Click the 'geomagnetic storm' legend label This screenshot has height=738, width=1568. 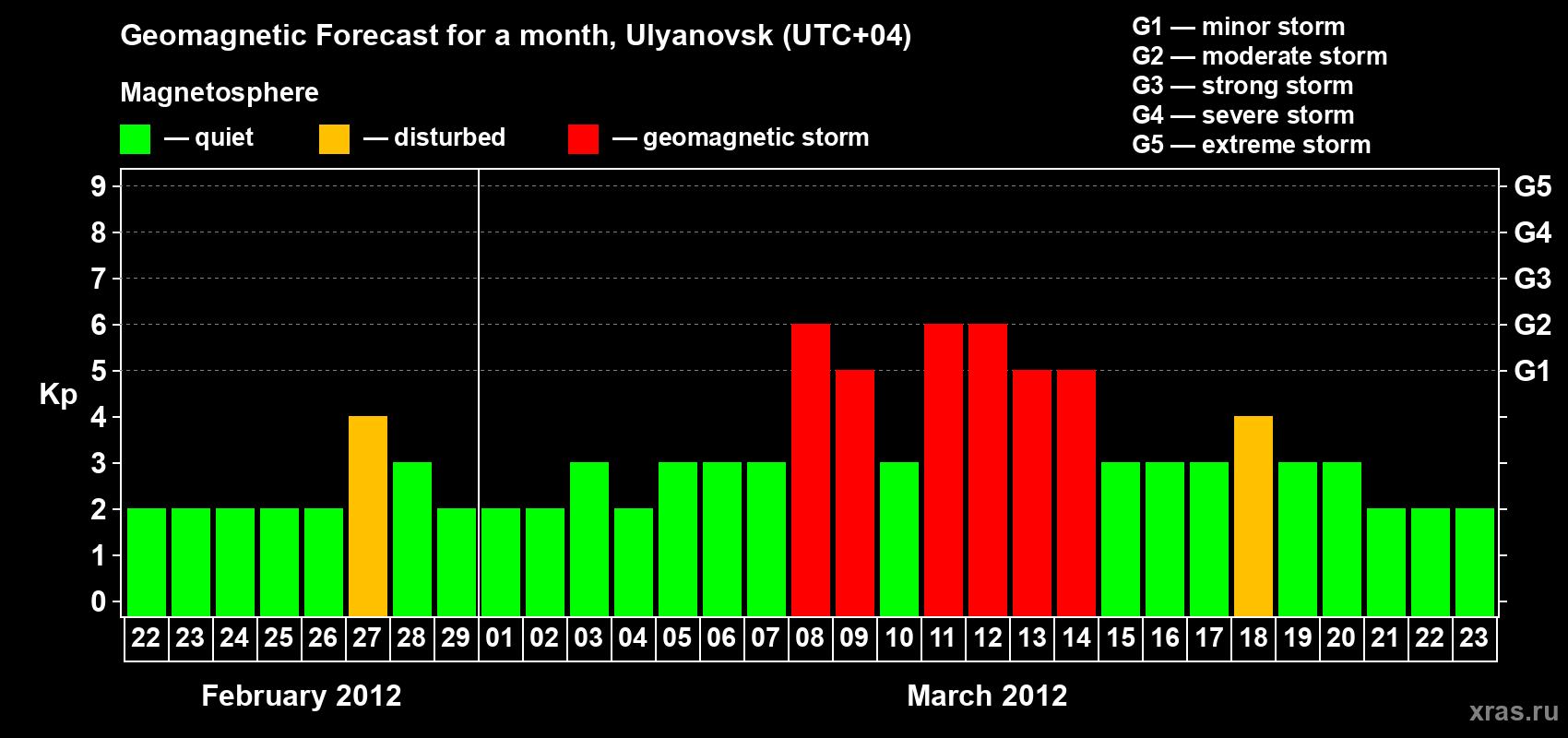pos(755,137)
